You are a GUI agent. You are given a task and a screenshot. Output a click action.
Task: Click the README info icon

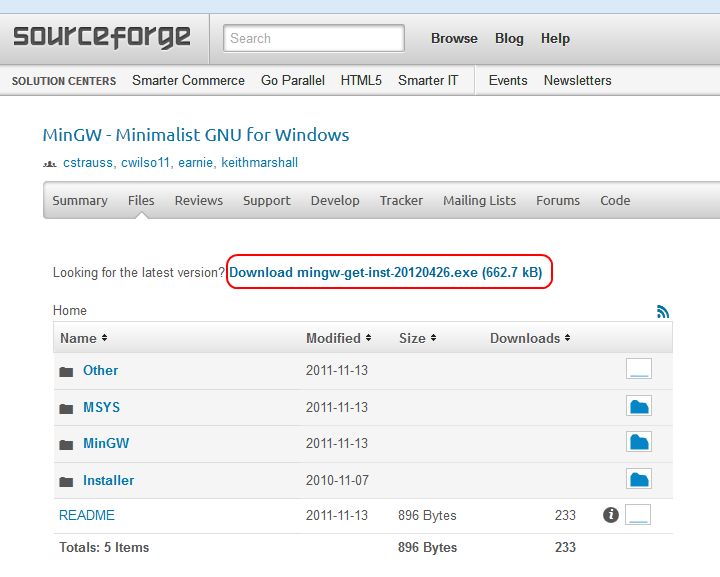(611, 515)
